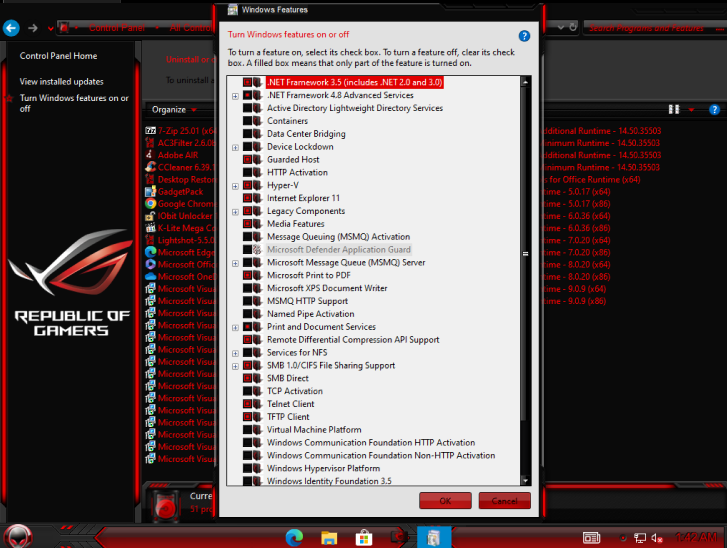Toggle the Guarded Host checkbox

248,159
